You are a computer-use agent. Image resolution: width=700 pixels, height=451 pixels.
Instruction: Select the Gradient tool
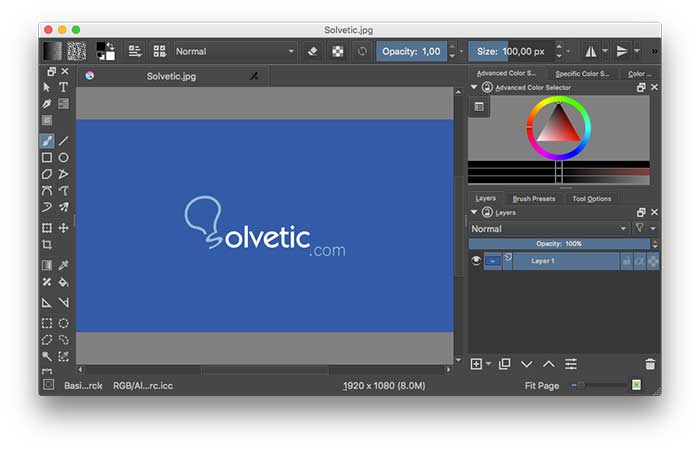[47, 265]
